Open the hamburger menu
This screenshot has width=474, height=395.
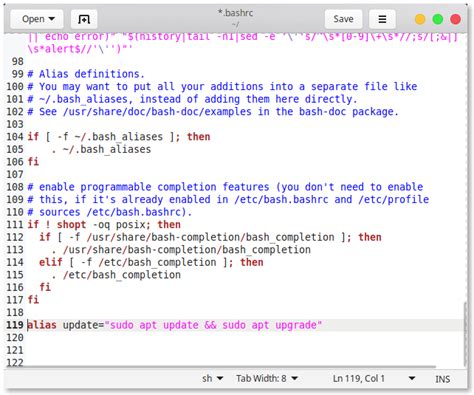382,19
